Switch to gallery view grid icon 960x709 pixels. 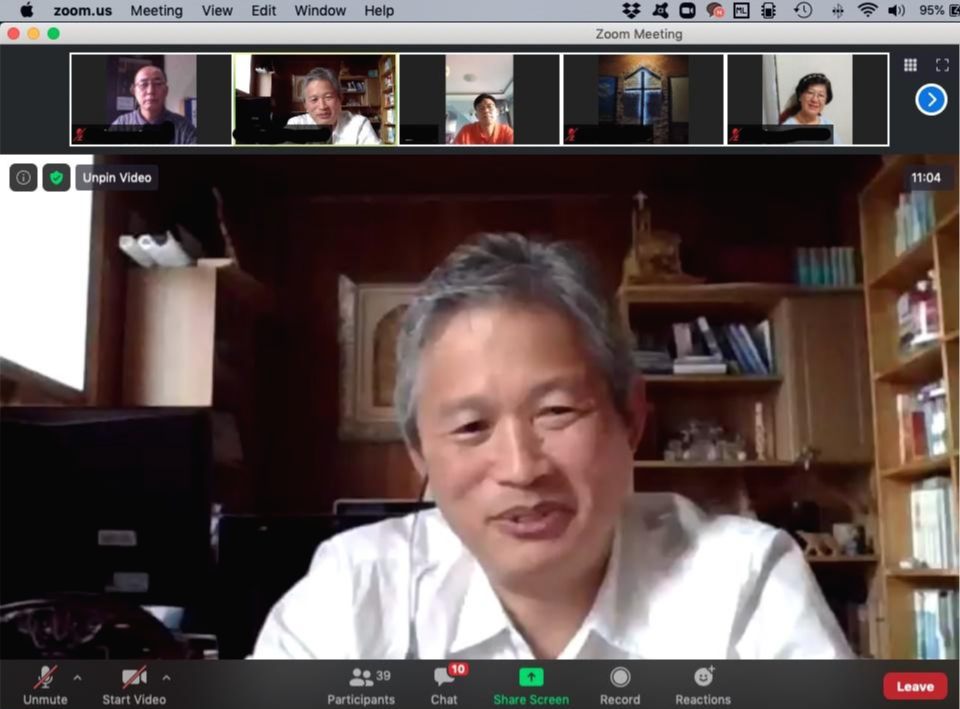(x=910, y=65)
